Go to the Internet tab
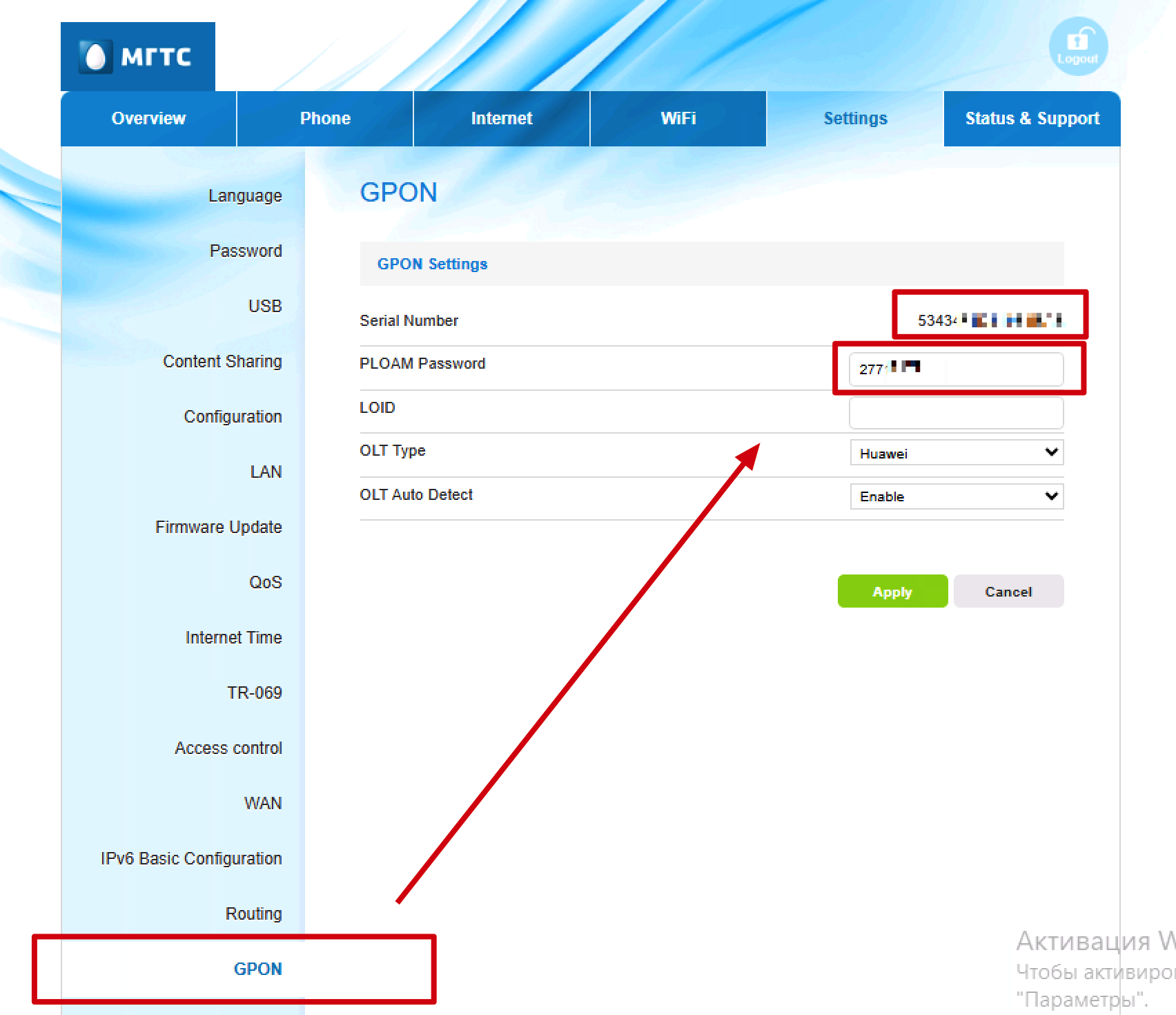This screenshot has height=1015, width=1176. [502, 119]
